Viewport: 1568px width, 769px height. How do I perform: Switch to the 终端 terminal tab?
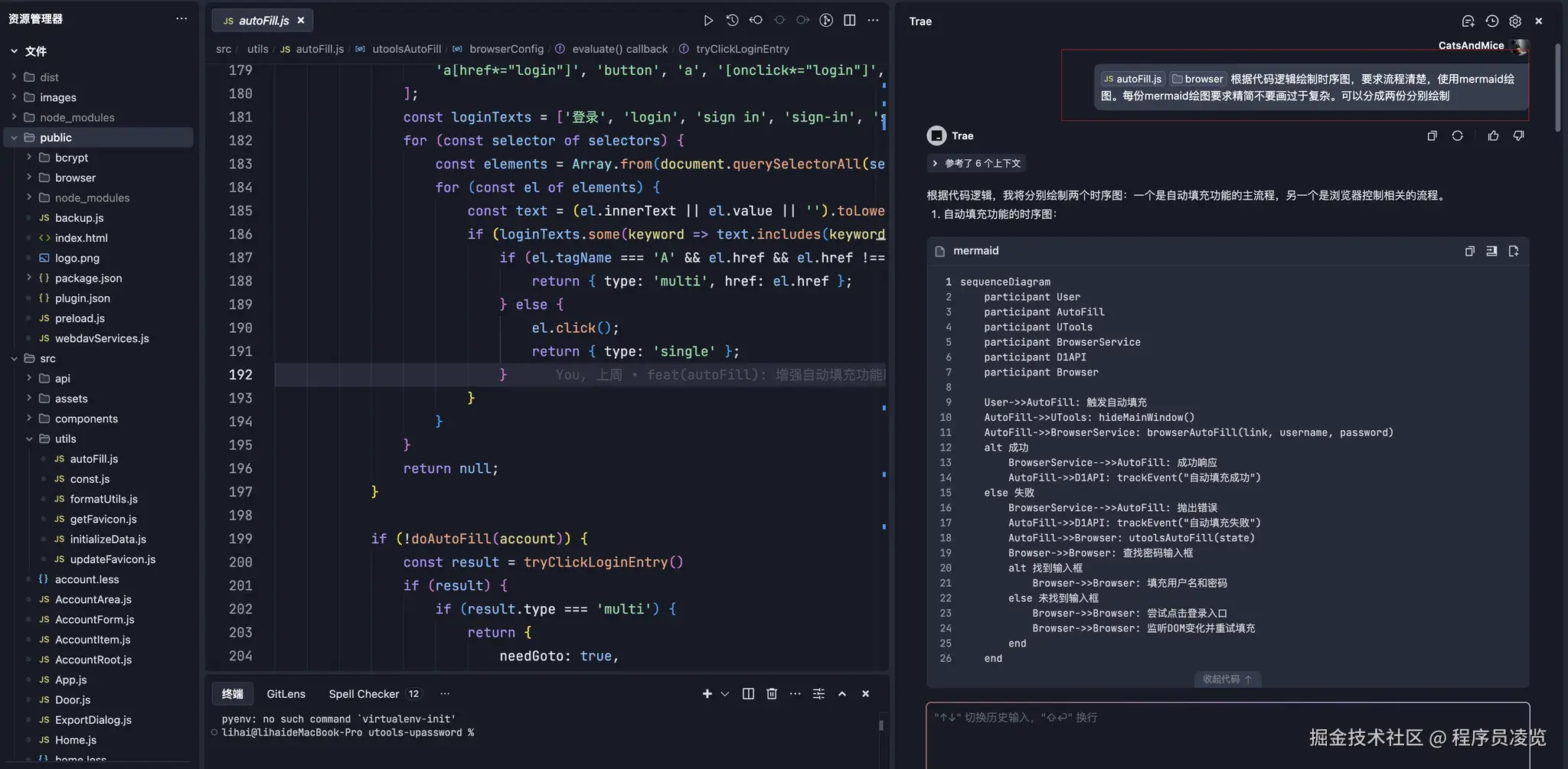coord(232,694)
